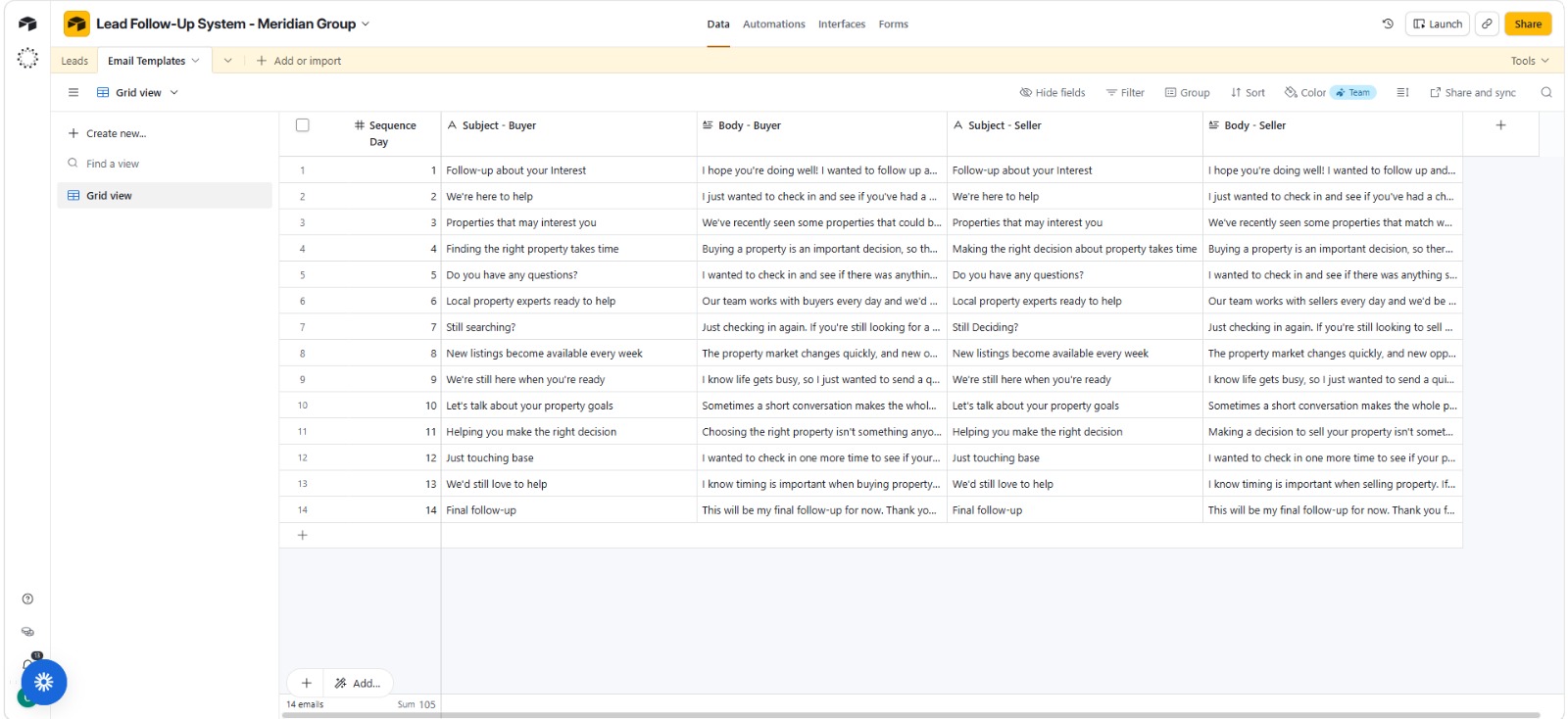
Task: Click the orange base icon beside title
Action: [x=76, y=24]
